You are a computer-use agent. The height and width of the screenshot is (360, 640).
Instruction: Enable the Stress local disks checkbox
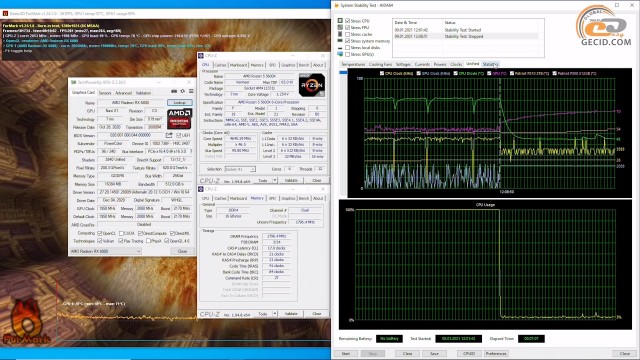point(347,47)
